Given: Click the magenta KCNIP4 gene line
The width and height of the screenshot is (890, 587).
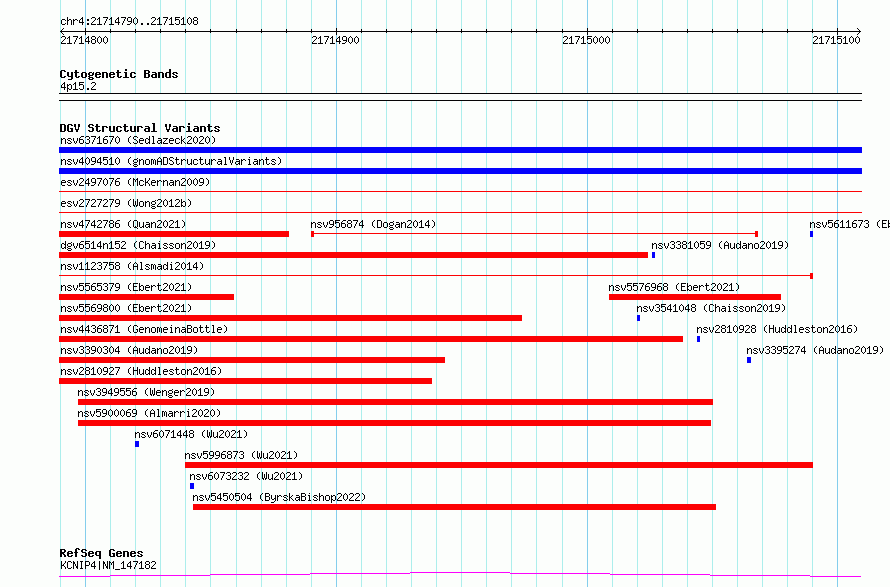Looking at the screenshot, I should [460, 575].
